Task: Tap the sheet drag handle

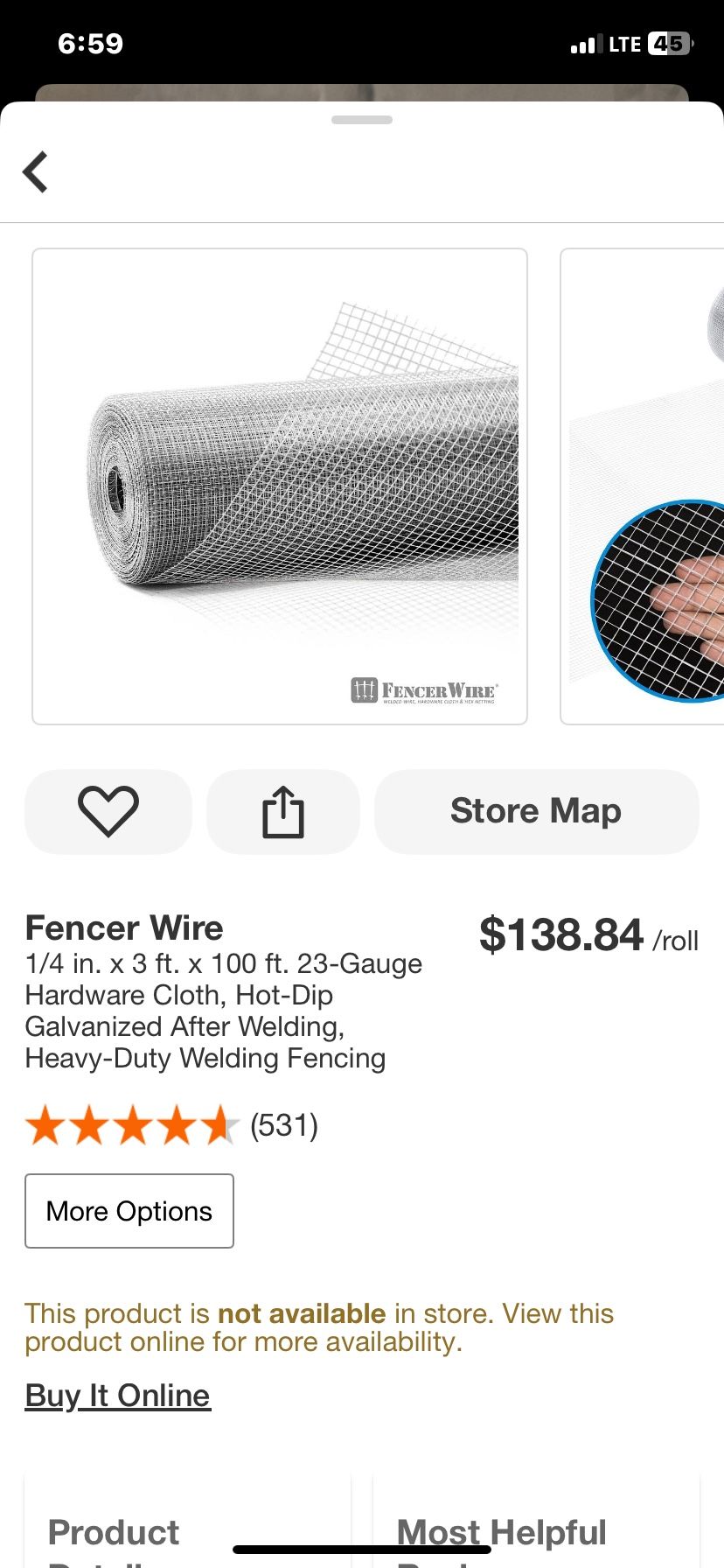Action: [362, 120]
